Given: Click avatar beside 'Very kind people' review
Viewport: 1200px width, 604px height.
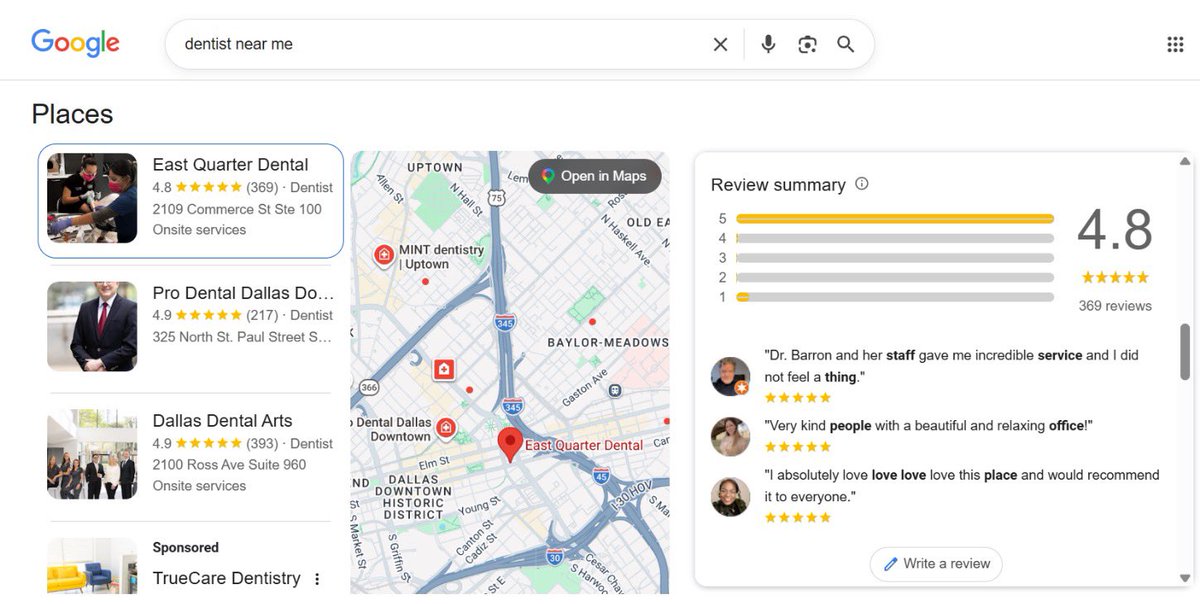Looking at the screenshot, I should coord(730,437).
